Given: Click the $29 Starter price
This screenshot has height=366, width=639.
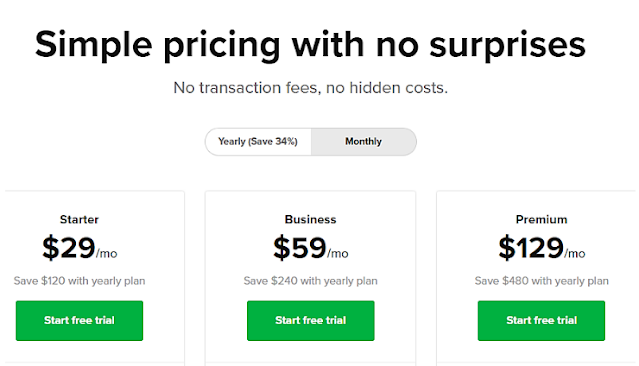Looking at the screenshot, I should coord(69,247).
